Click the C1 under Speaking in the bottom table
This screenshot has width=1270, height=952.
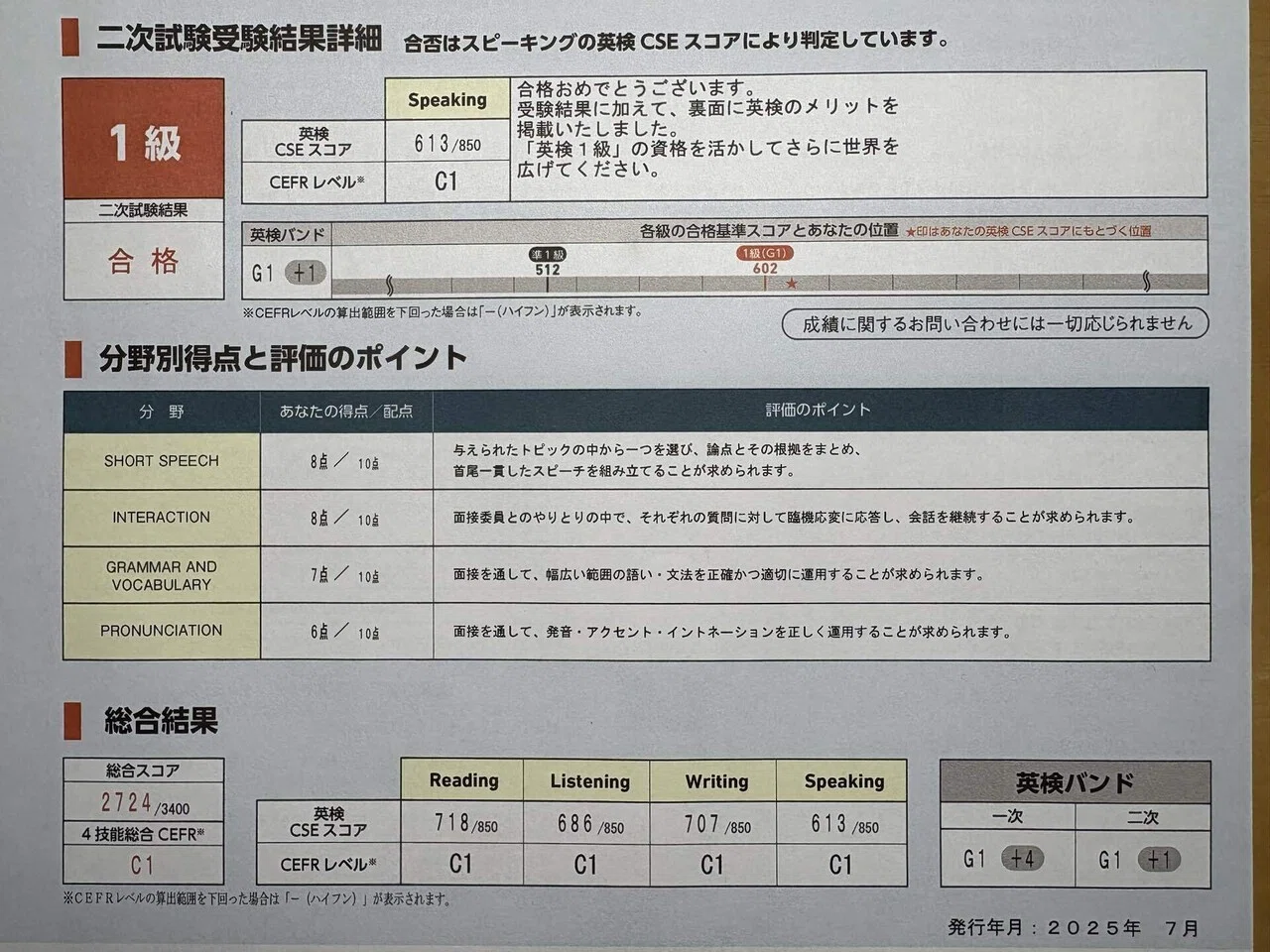(840, 865)
